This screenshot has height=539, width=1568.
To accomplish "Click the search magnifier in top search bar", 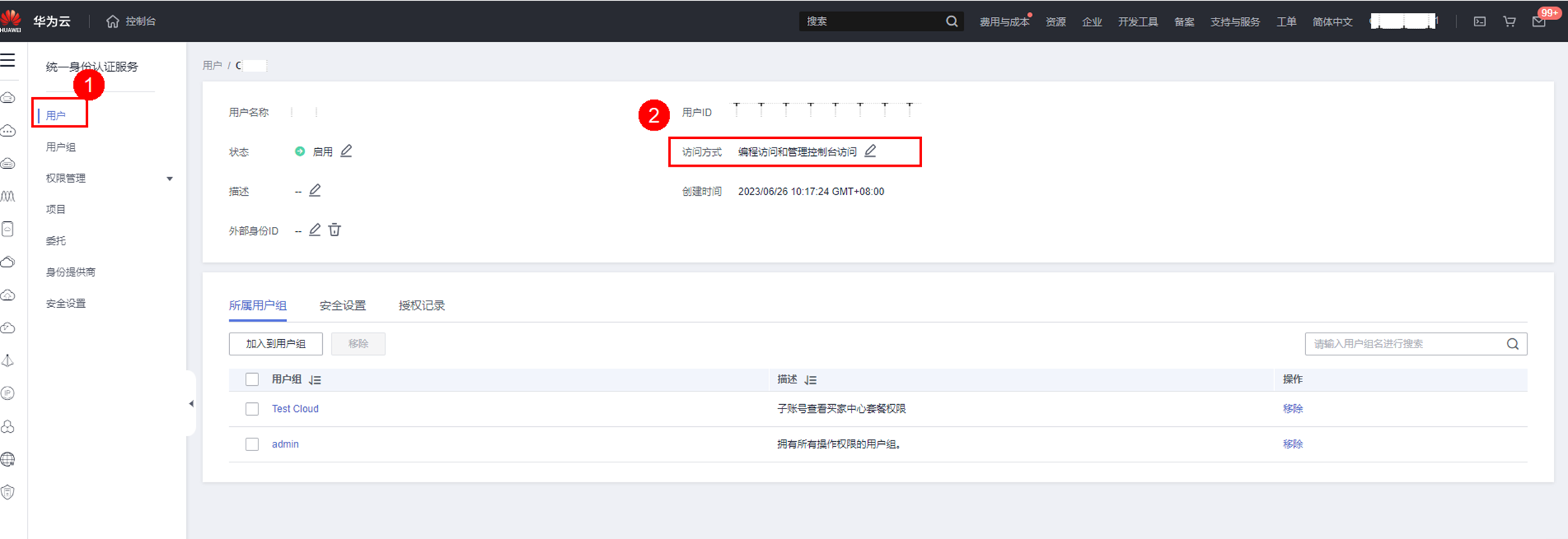I will coord(952,21).
